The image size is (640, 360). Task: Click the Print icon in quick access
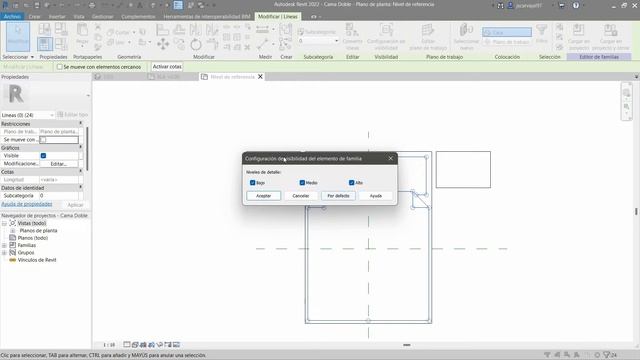coord(92,5)
